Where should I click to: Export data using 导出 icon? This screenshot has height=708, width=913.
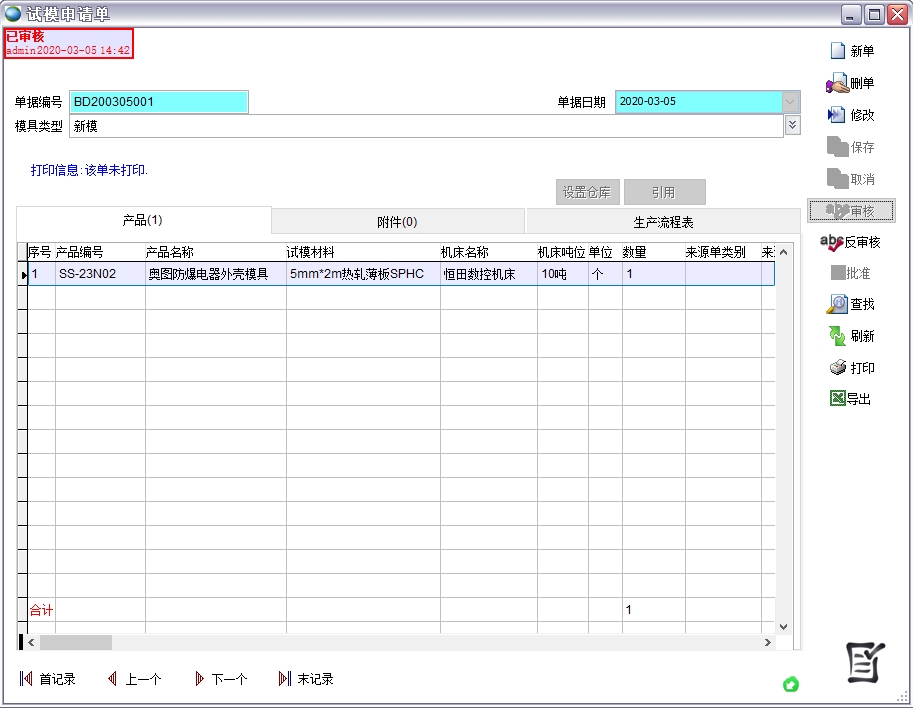(838, 399)
